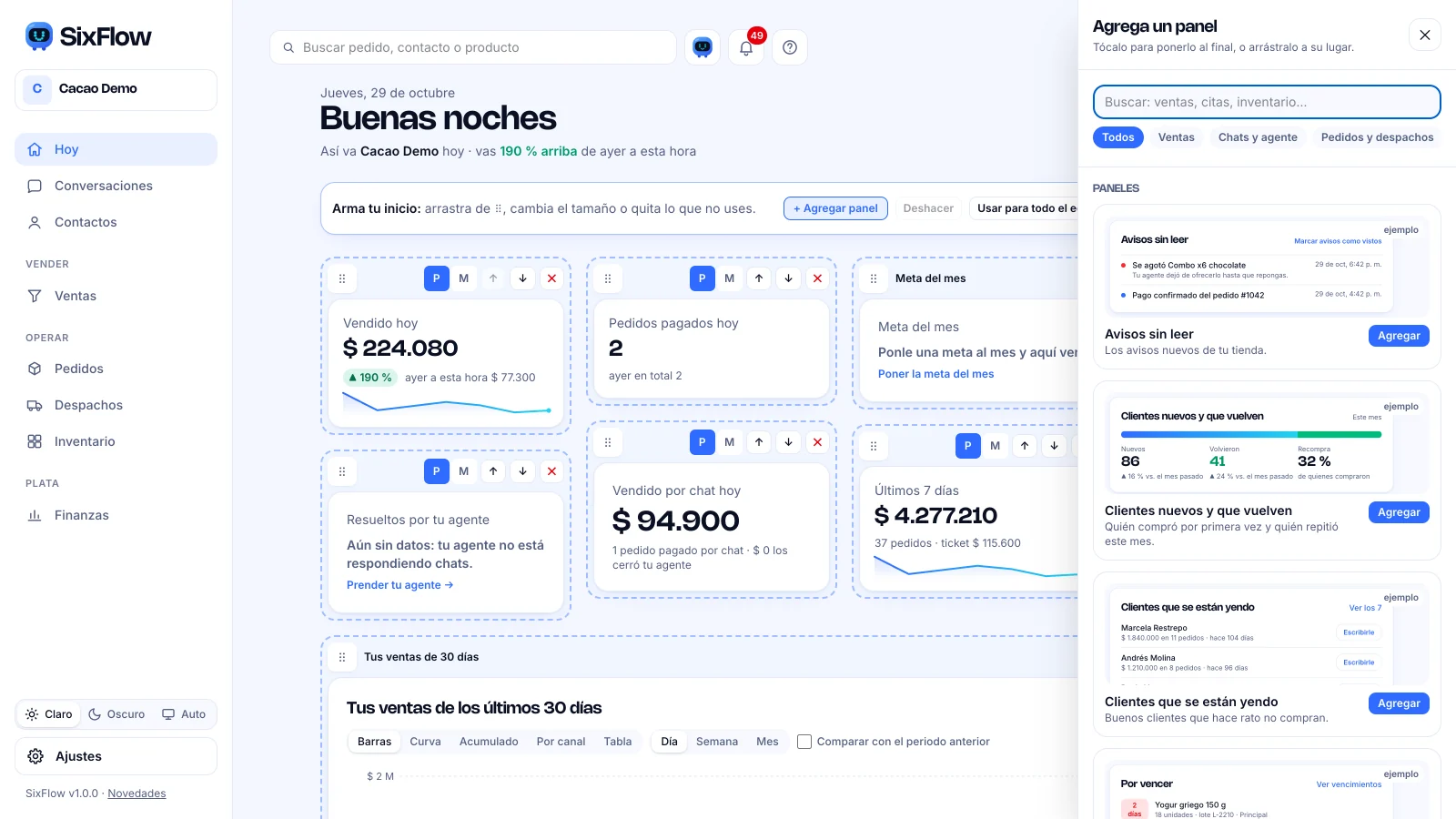Switch theme to Oscuro
This screenshot has height=819, width=1456.
point(116,714)
